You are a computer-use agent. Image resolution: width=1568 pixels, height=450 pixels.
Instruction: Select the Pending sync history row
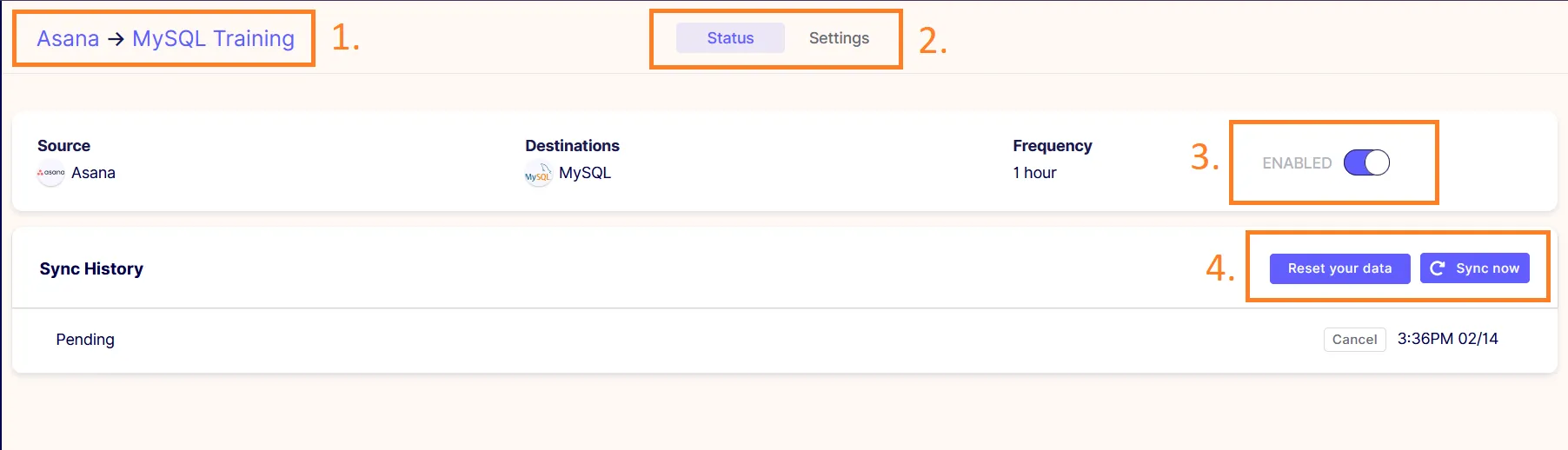(x=784, y=340)
